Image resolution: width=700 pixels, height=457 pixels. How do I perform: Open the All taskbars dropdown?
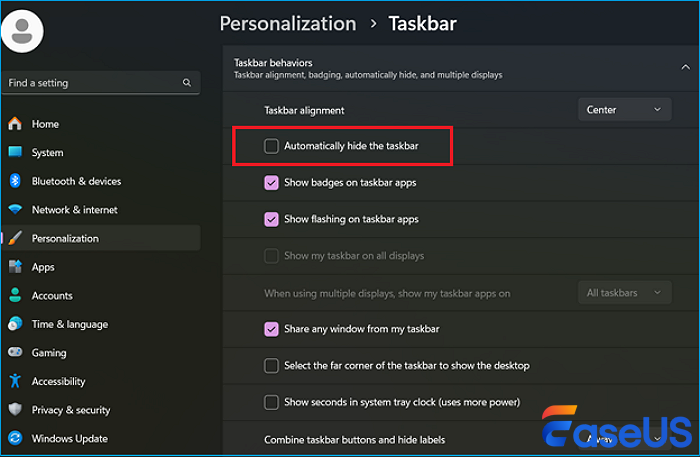click(623, 293)
